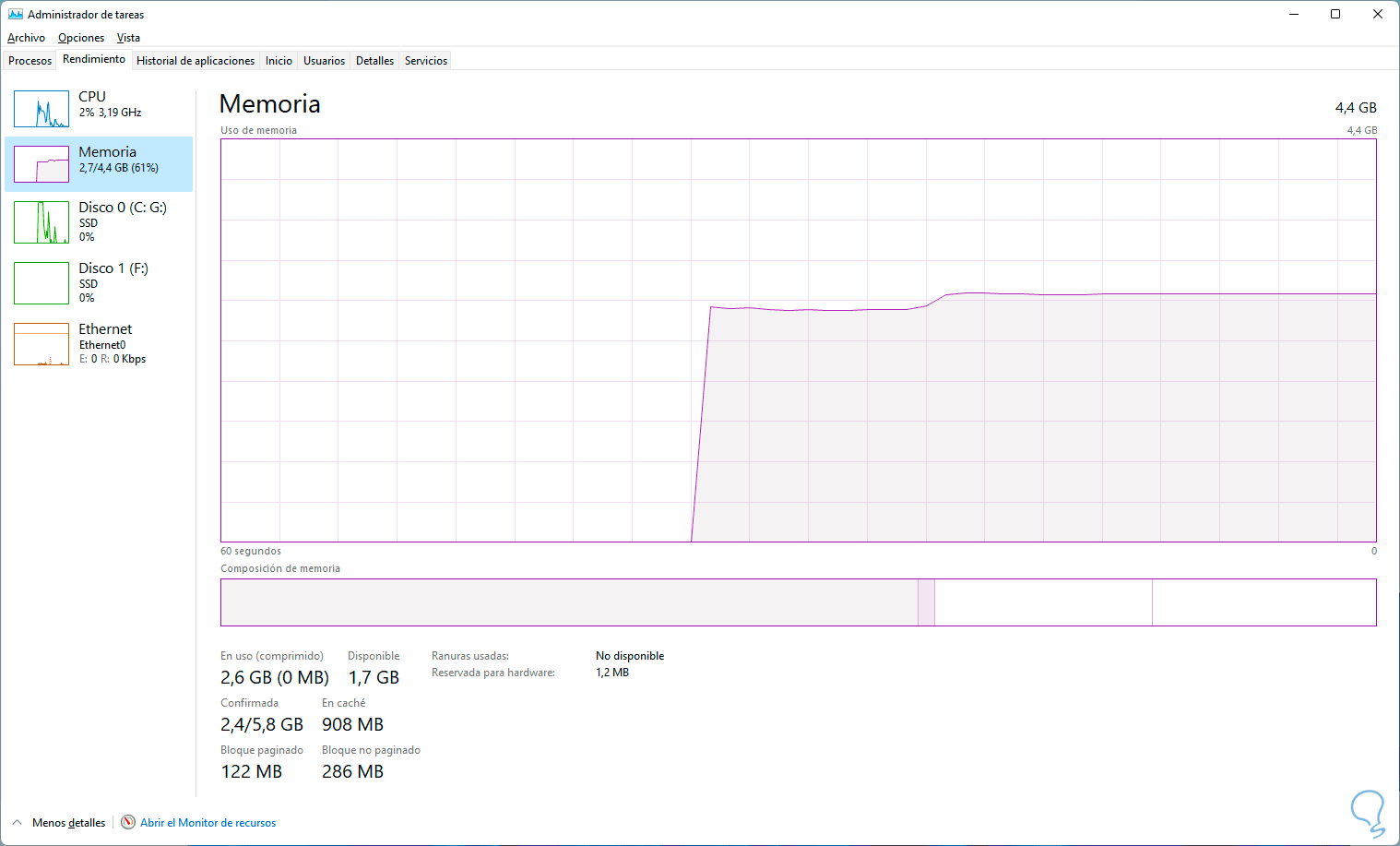Click the Ethernet0 adapter name
Image resolution: width=1400 pixels, height=846 pixels.
[102, 345]
